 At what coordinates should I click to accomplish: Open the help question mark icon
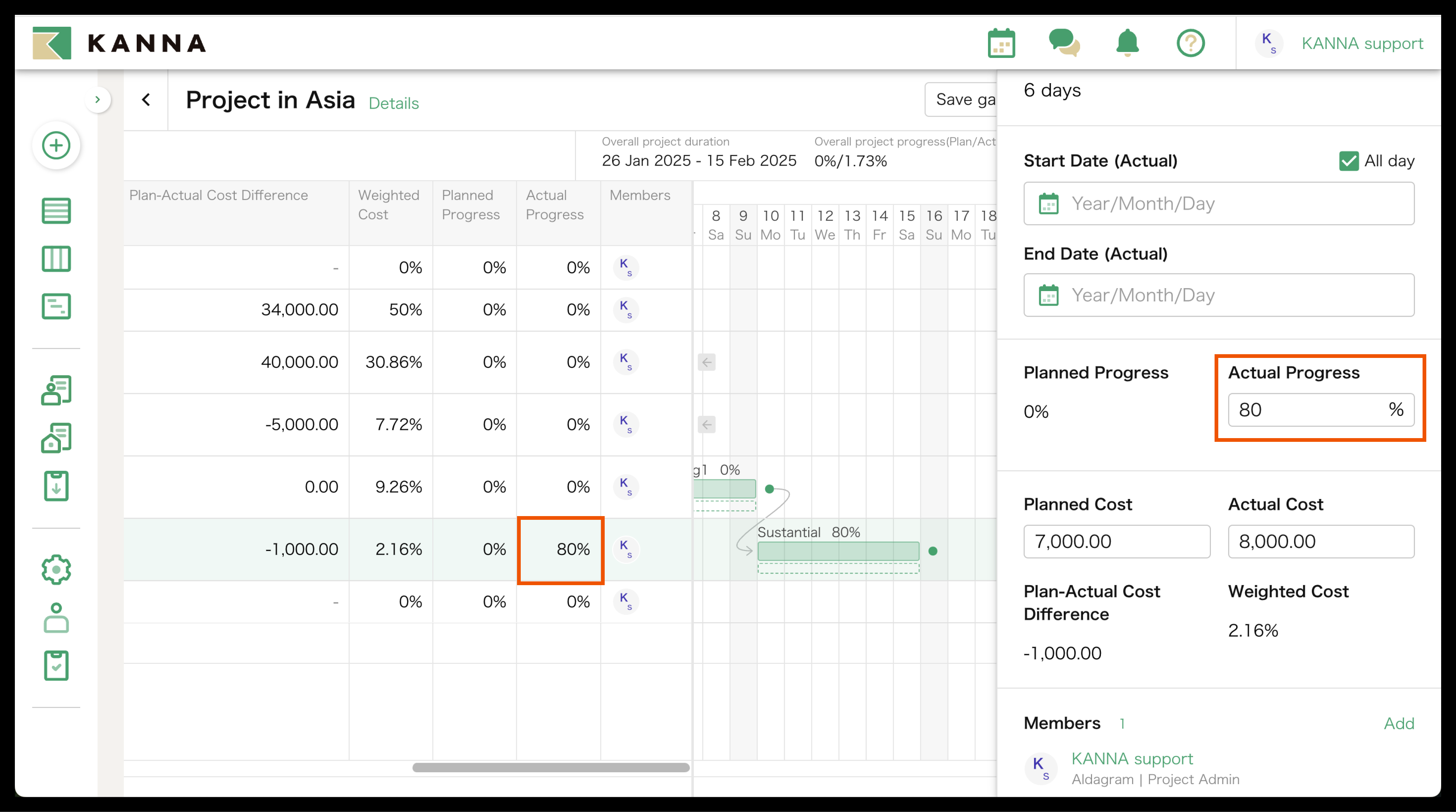tap(1190, 43)
